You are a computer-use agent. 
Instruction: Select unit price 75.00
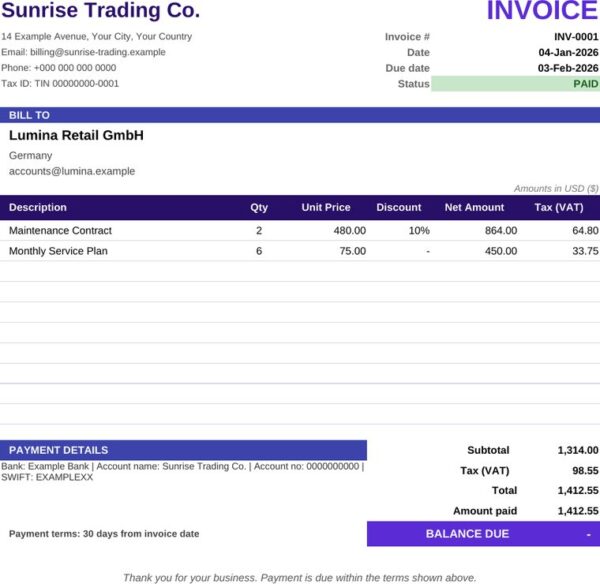coord(353,251)
